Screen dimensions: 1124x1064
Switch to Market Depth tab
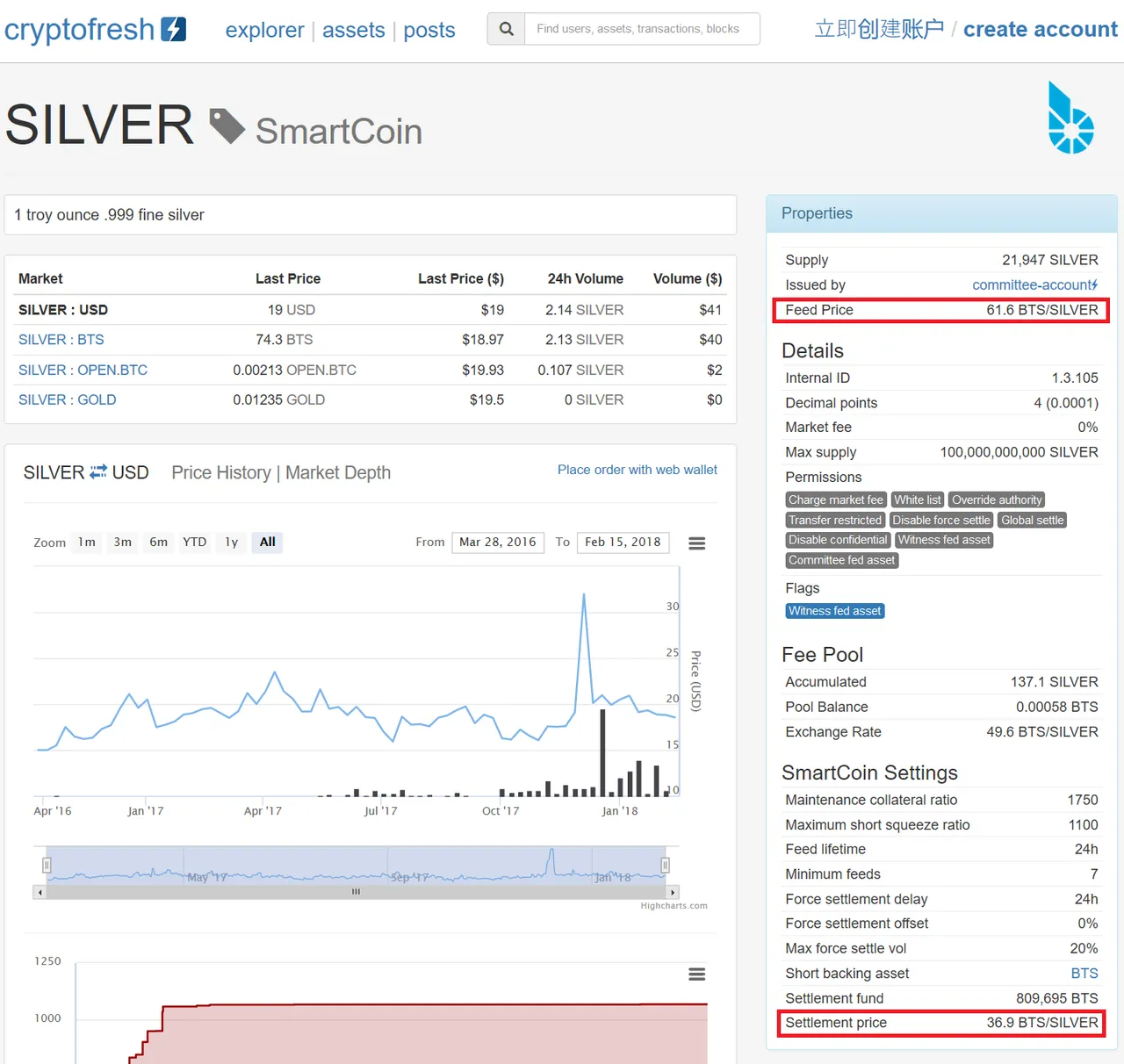click(x=338, y=472)
